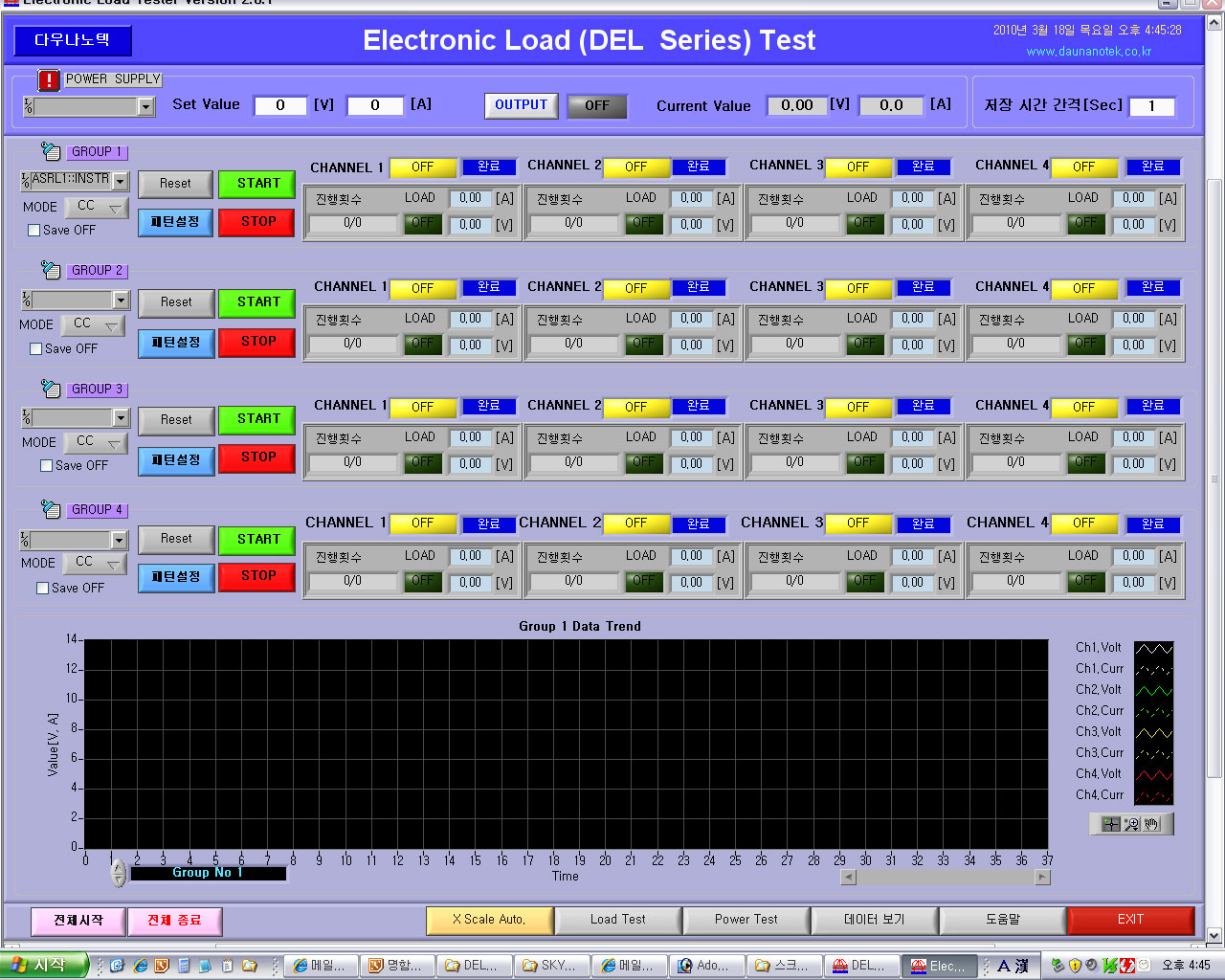This screenshot has height=980, width=1225.
Task: Open Internet Explorer from the quick launch
Action: pos(140,966)
